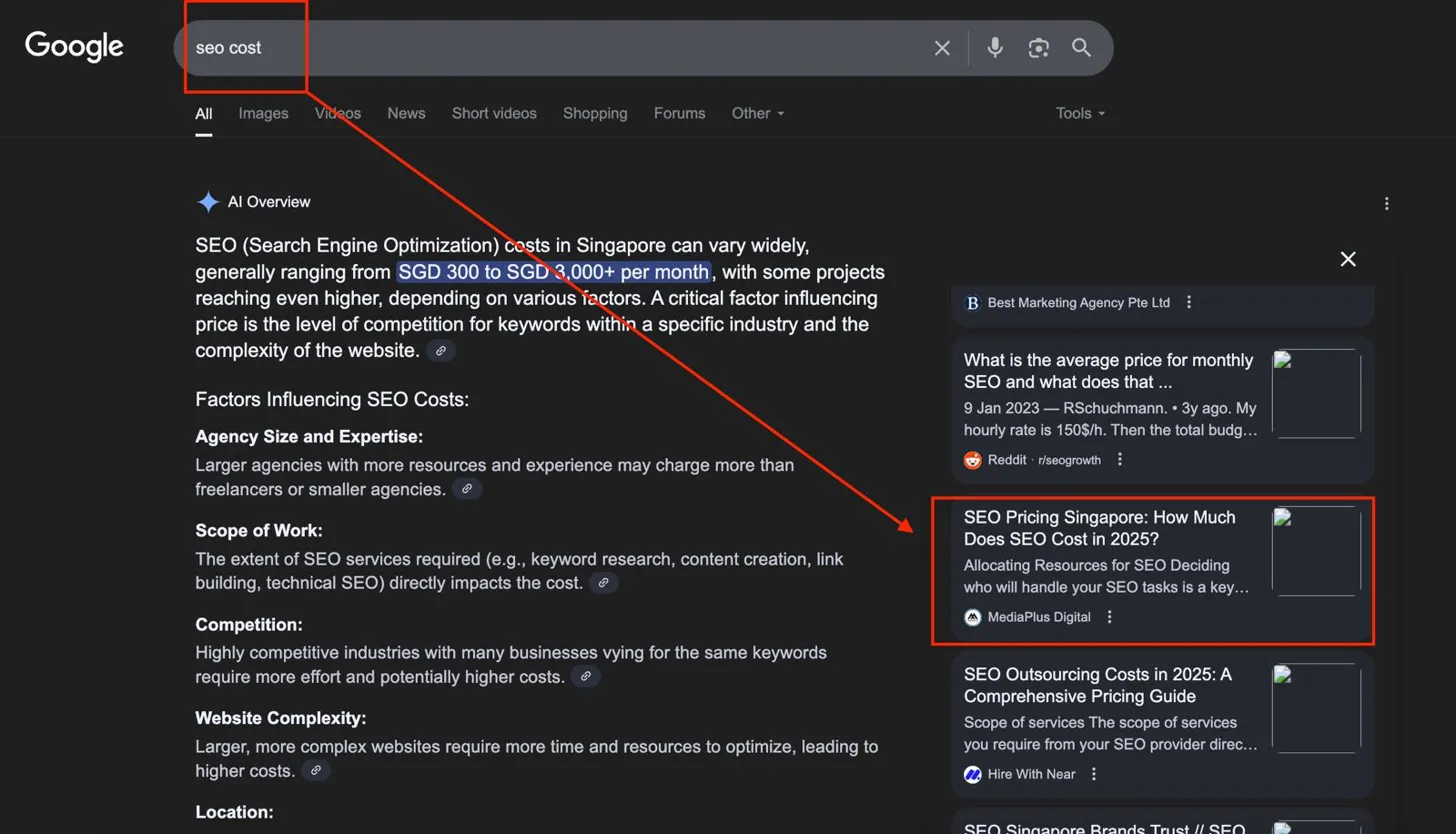
Task: Open source link chip after intro paragraph
Action: [441, 351]
